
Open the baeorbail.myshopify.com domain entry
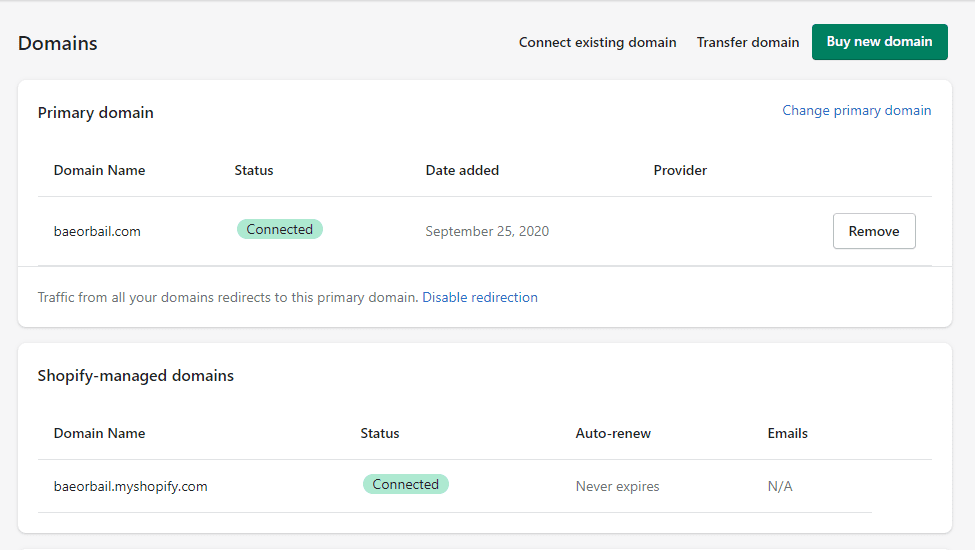pos(131,486)
